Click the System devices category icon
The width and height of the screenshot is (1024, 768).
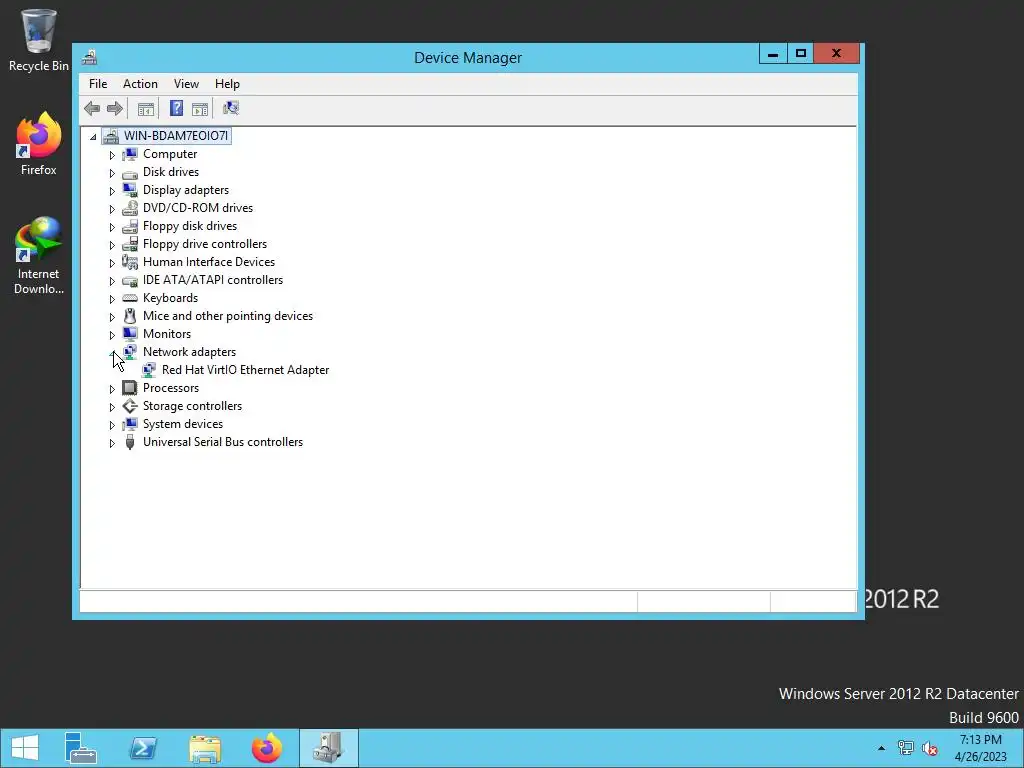point(130,424)
